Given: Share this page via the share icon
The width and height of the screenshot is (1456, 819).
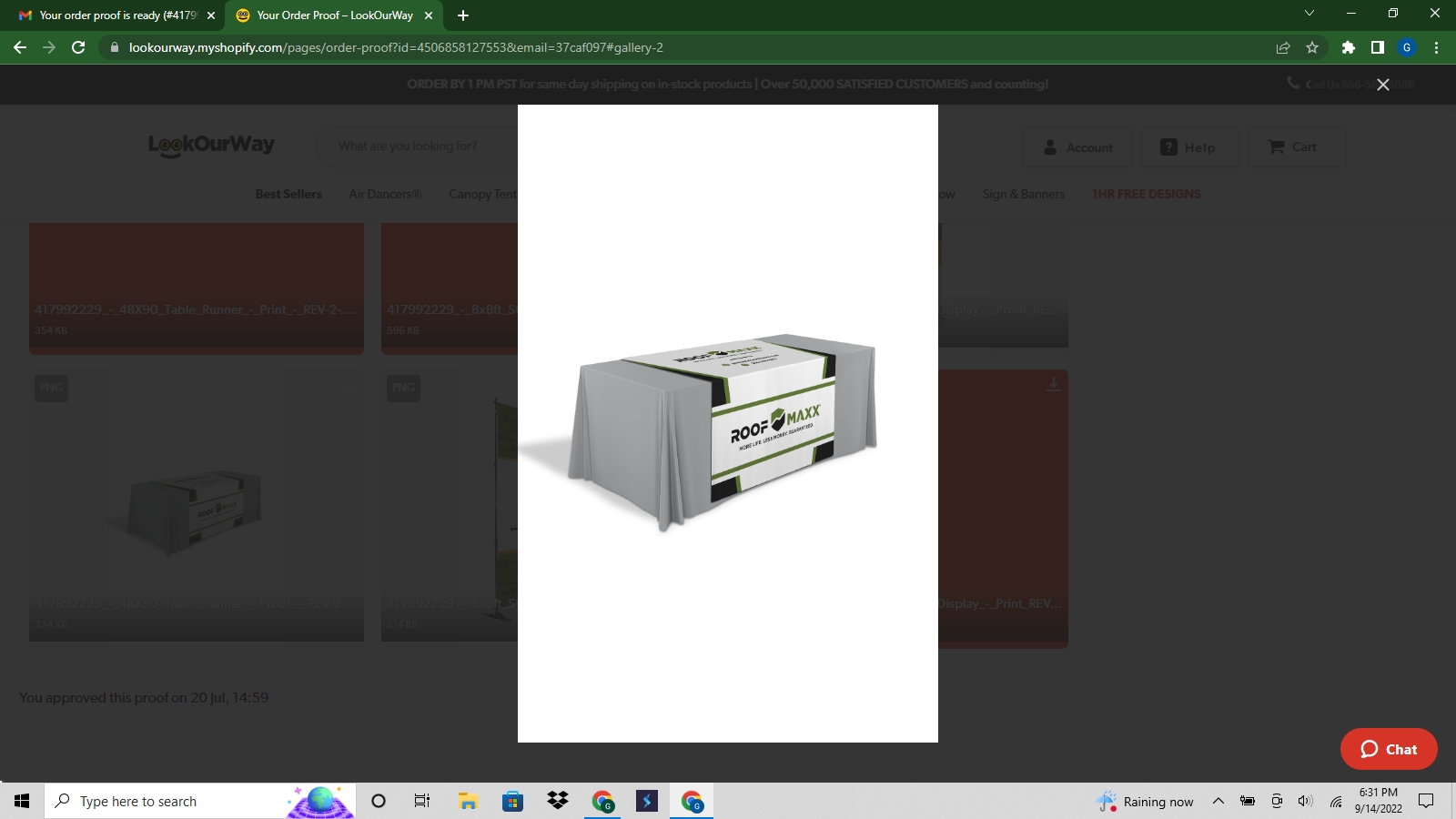Looking at the screenshot, I should (1283, 47).
